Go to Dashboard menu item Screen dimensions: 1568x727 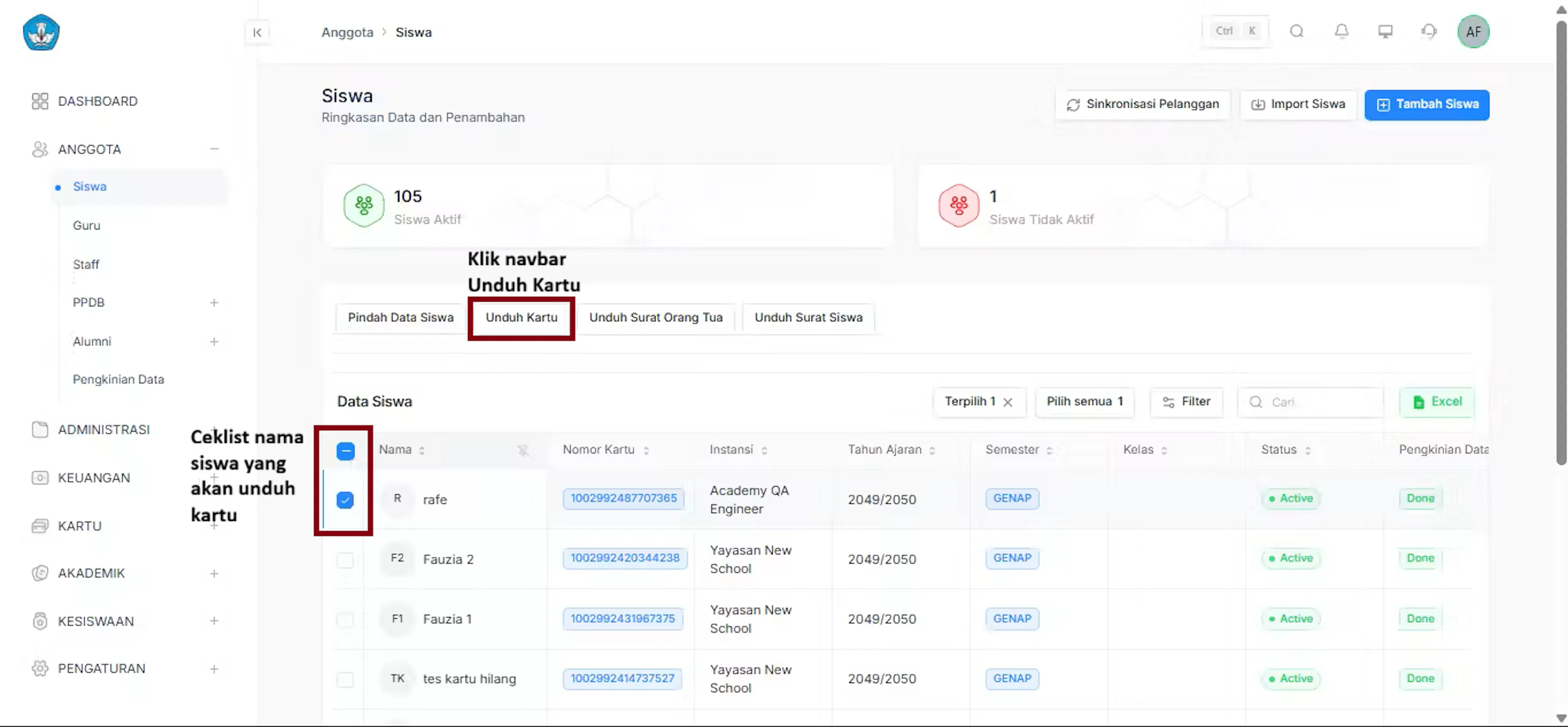click(98, 101)
